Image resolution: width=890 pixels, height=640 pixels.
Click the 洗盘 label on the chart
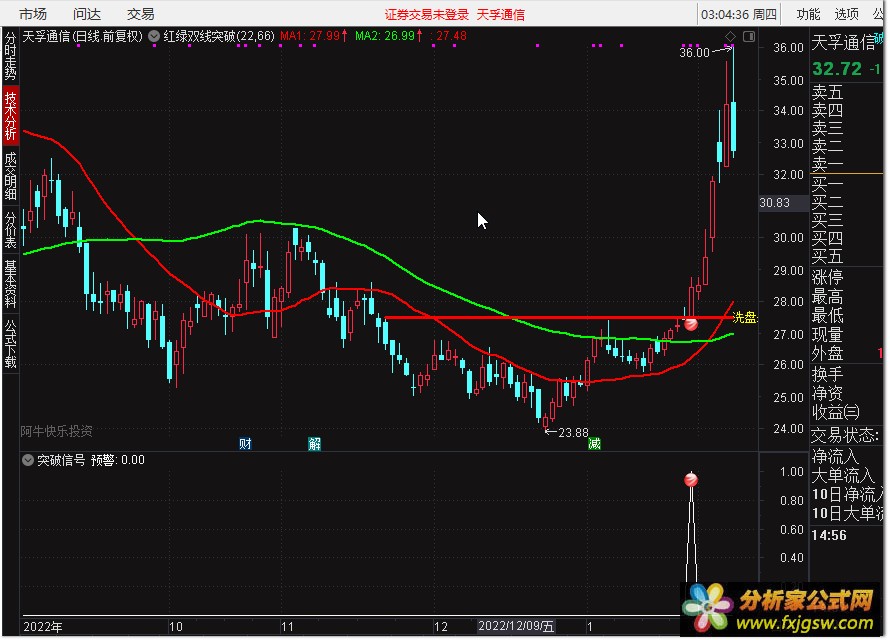[x=745, y=318]
